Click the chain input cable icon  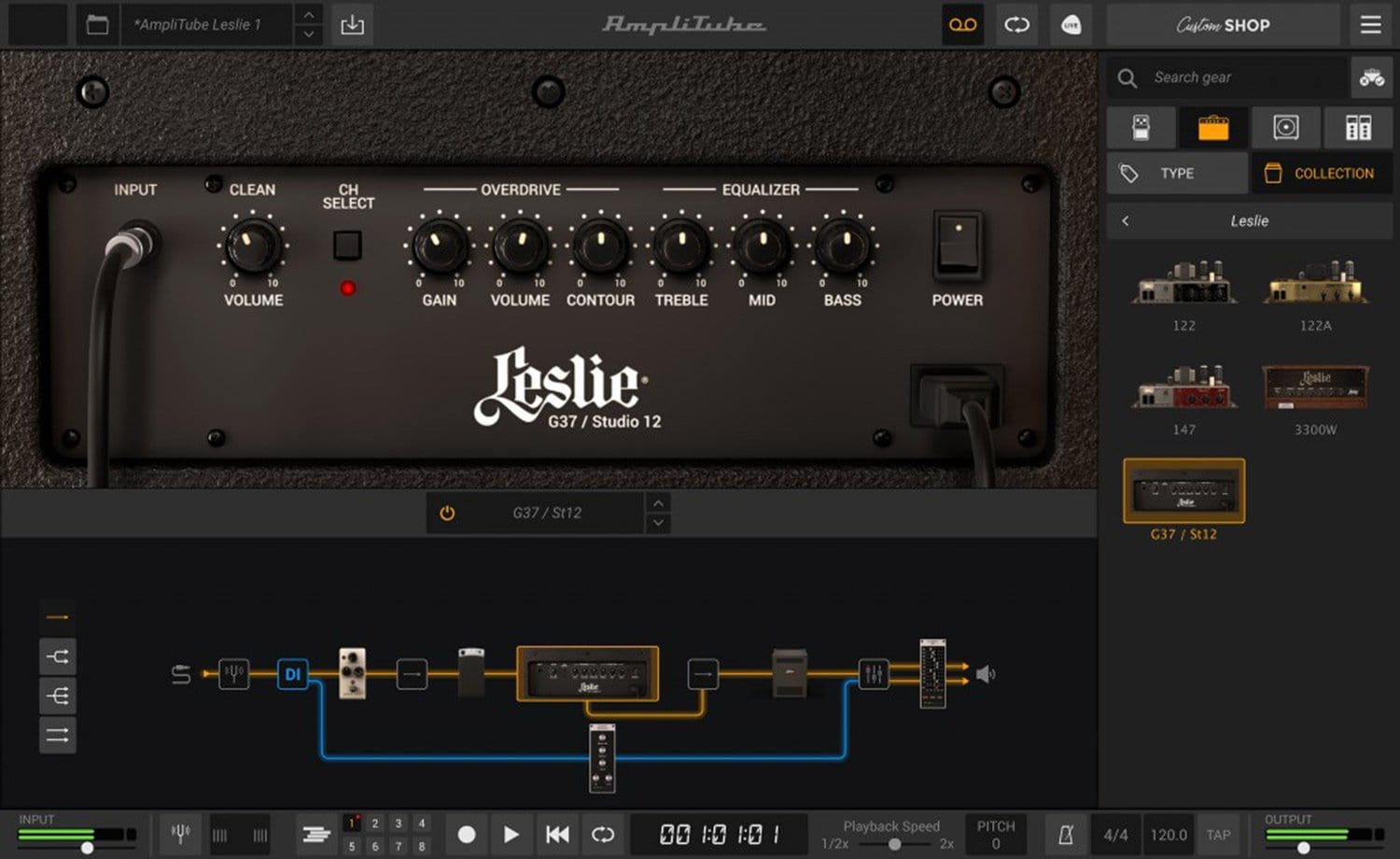coord(181,673)
